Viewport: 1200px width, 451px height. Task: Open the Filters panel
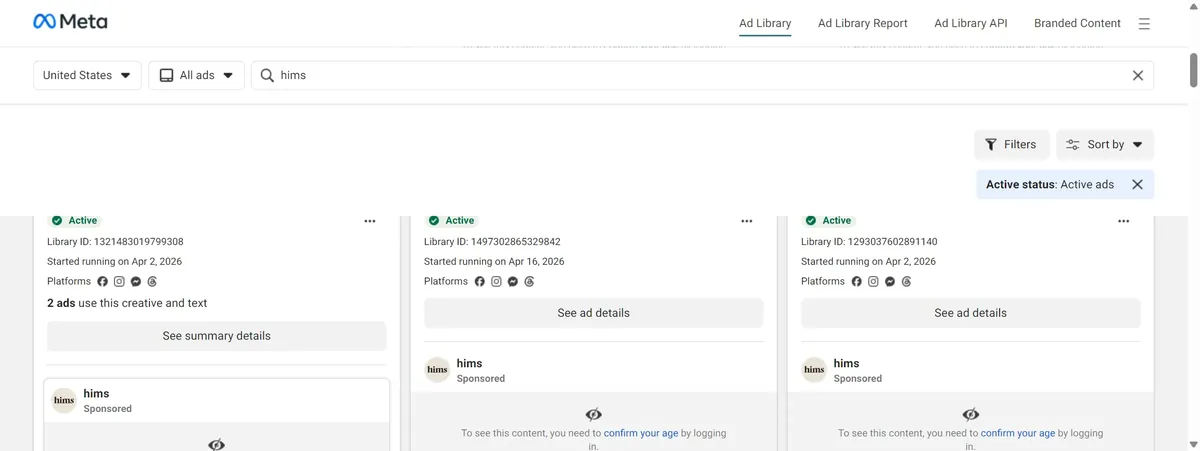[x=1011, y=144]
